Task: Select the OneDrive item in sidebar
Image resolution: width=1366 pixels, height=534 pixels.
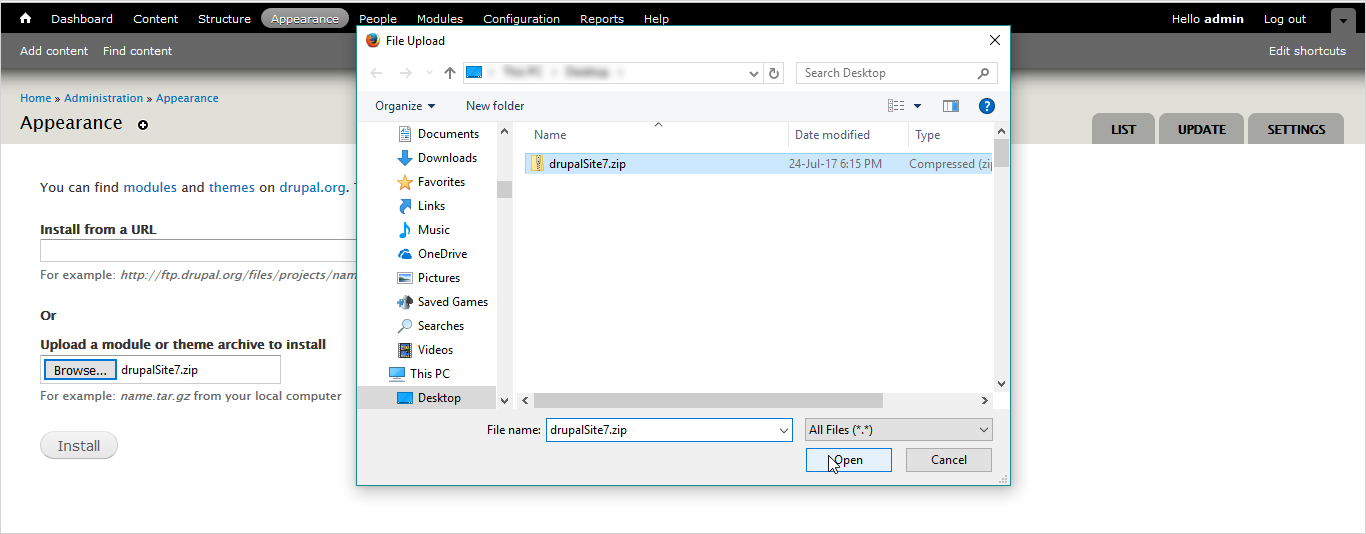Action: click(441, 254)
